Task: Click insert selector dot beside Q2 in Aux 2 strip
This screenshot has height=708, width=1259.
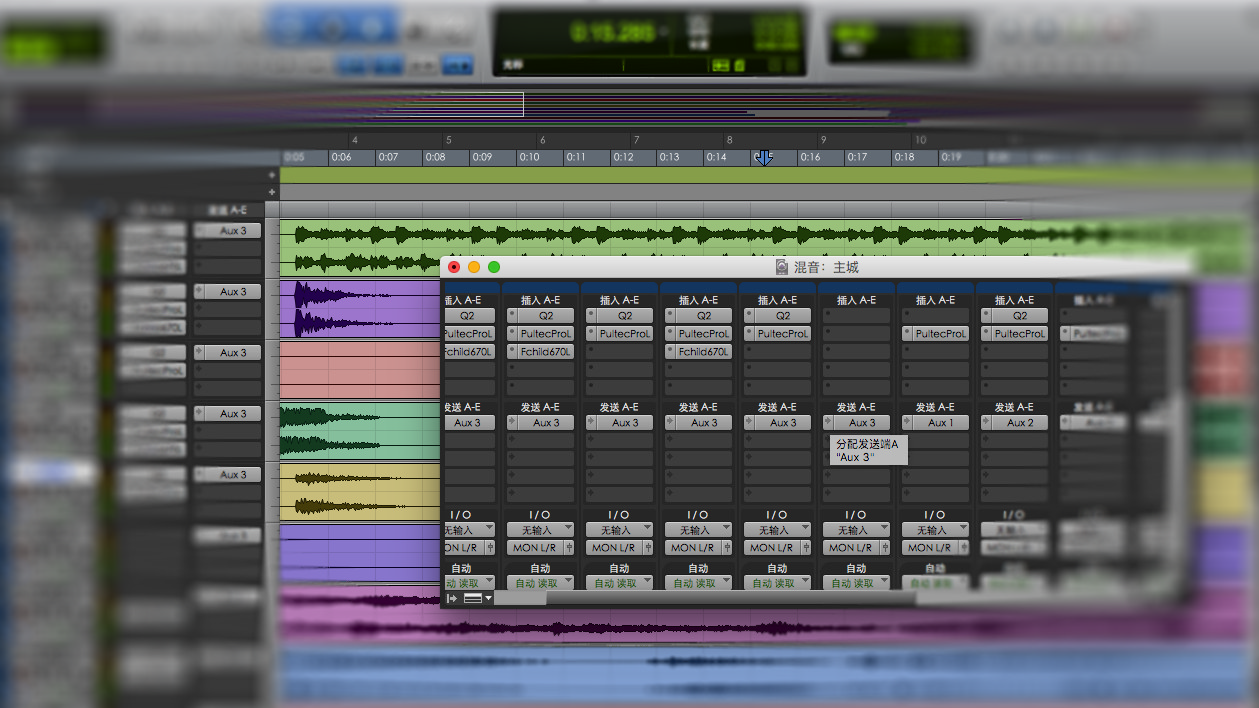Action: (x=986, y=316)
